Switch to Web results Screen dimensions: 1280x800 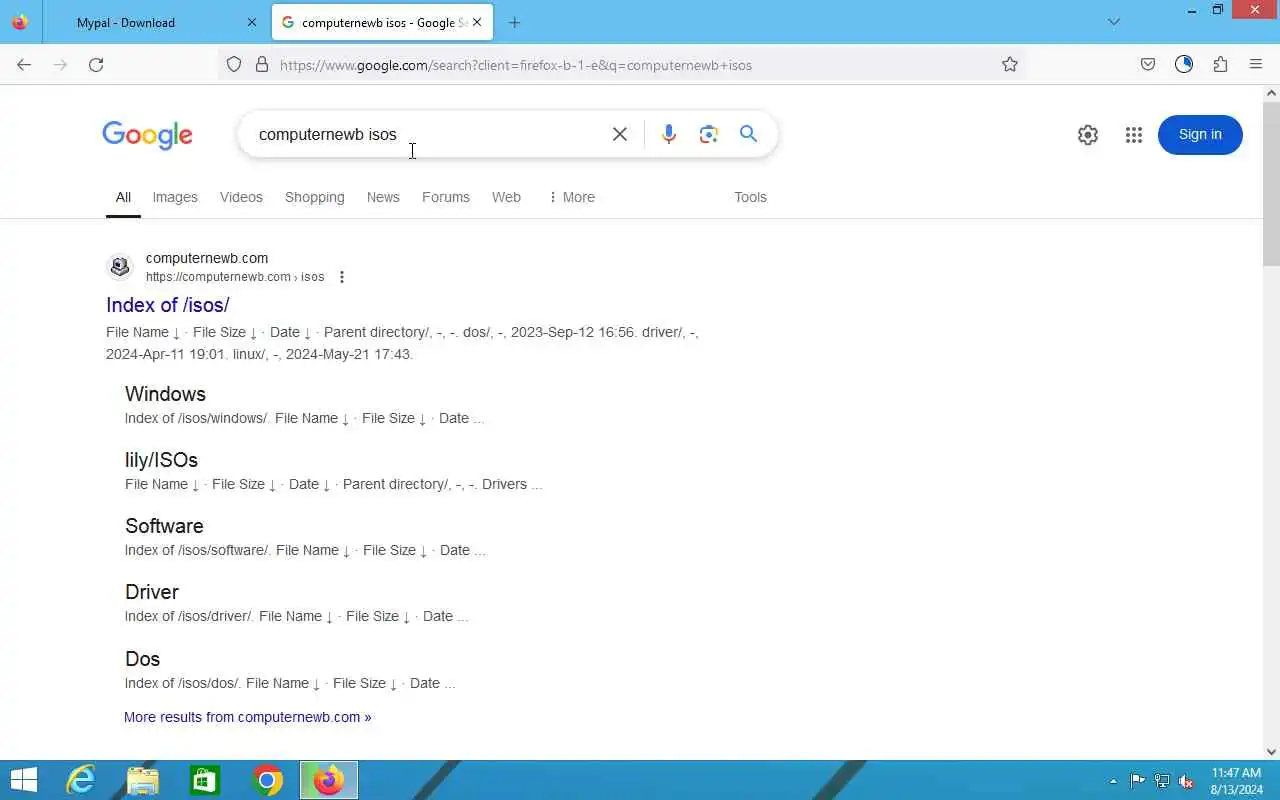(506, 197)
